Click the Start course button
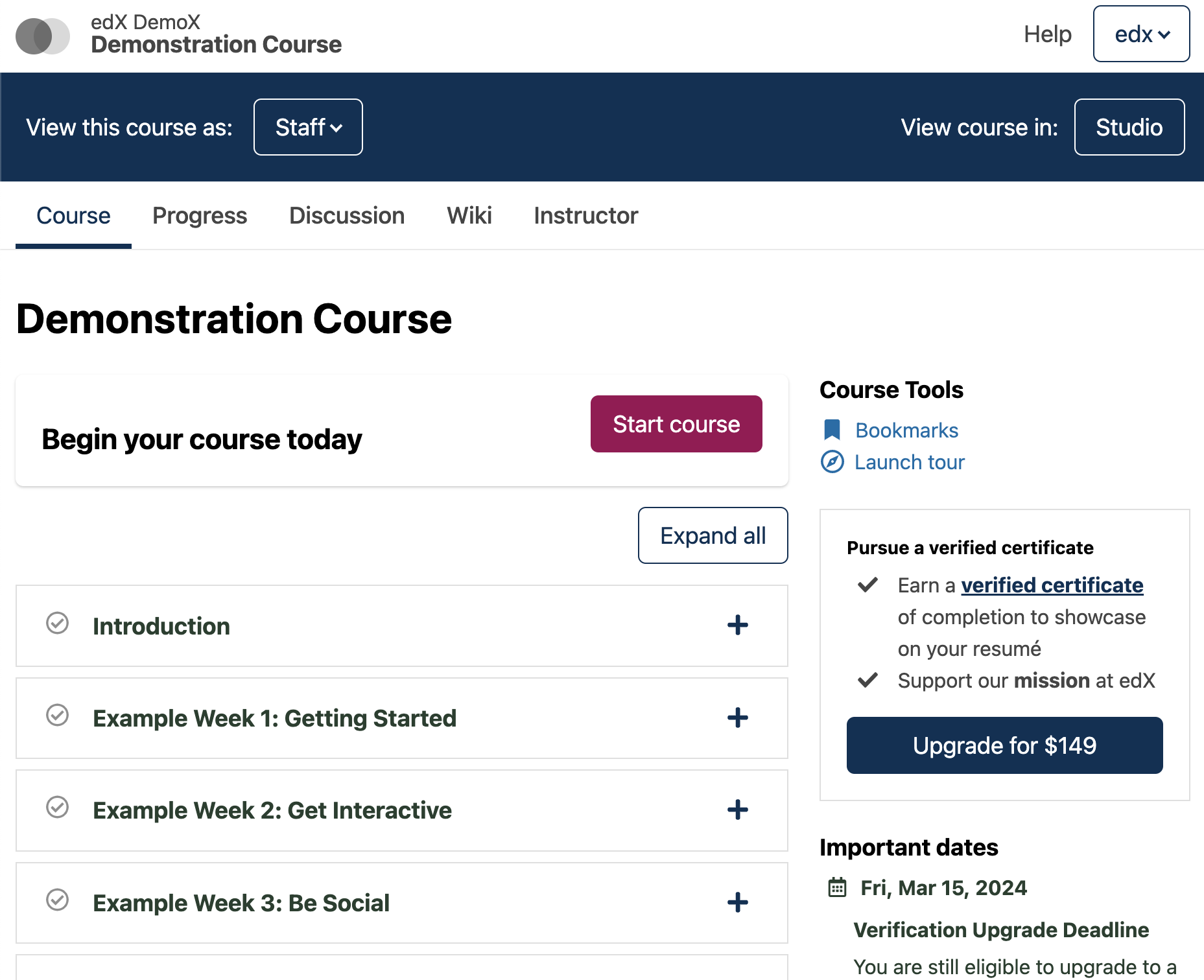Viewport: 1204px width, 980px height. (x=676, y=423)
